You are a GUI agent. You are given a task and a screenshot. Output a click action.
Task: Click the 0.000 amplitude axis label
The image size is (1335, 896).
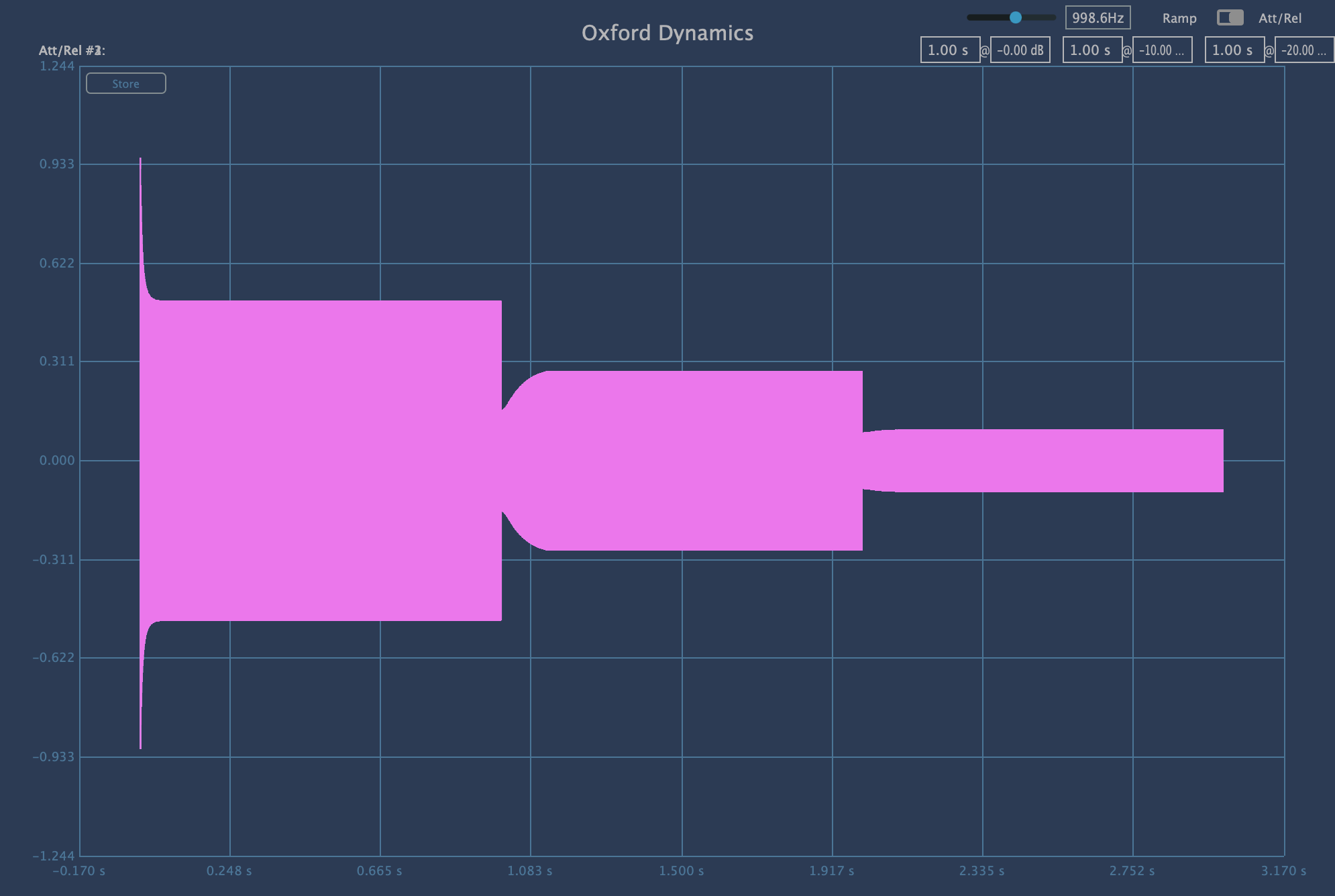pyautogui.click(x=57, y=460)
